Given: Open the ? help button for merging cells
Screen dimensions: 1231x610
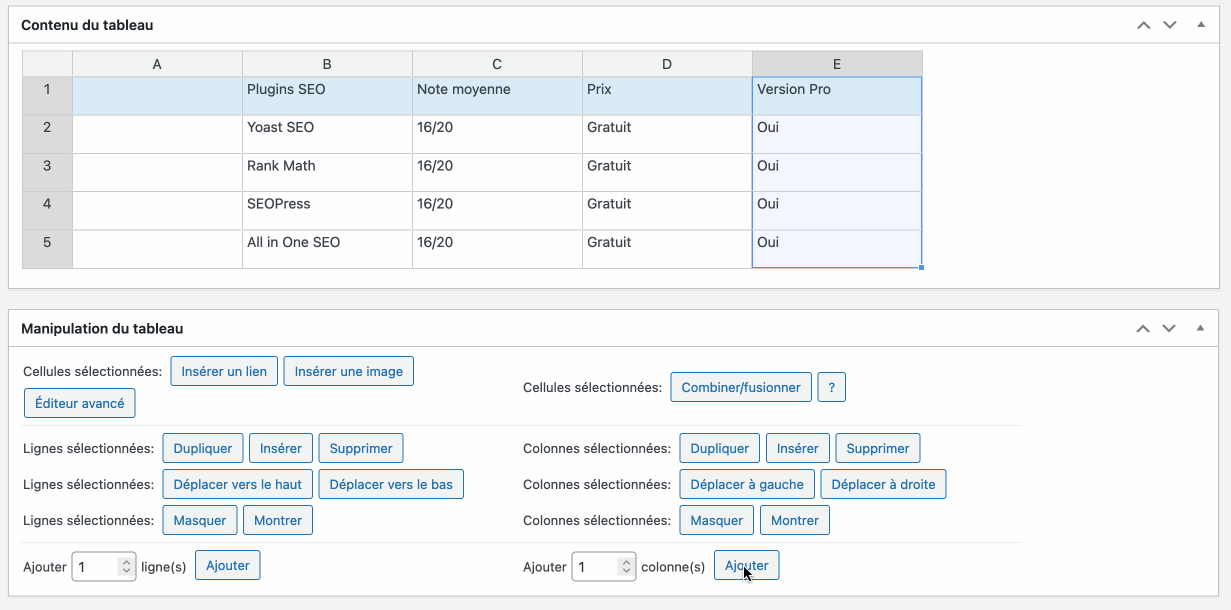Looking at the screenshot, I should tap(832, 387).
